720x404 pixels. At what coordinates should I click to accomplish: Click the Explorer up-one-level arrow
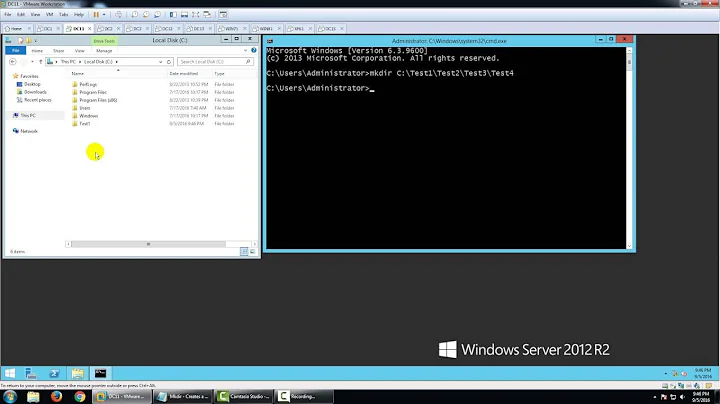[40, 62]
